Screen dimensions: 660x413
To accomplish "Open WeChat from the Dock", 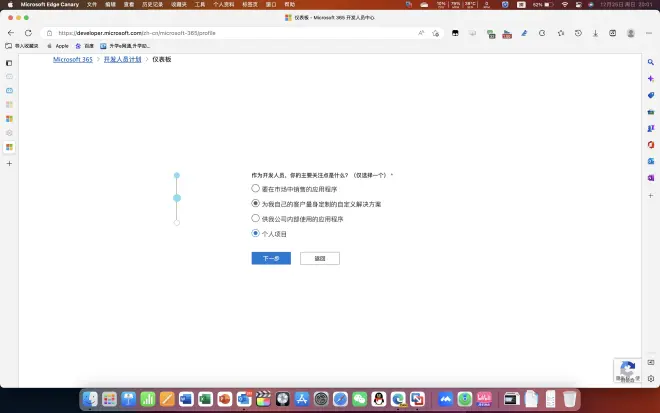I will point(359,399).
